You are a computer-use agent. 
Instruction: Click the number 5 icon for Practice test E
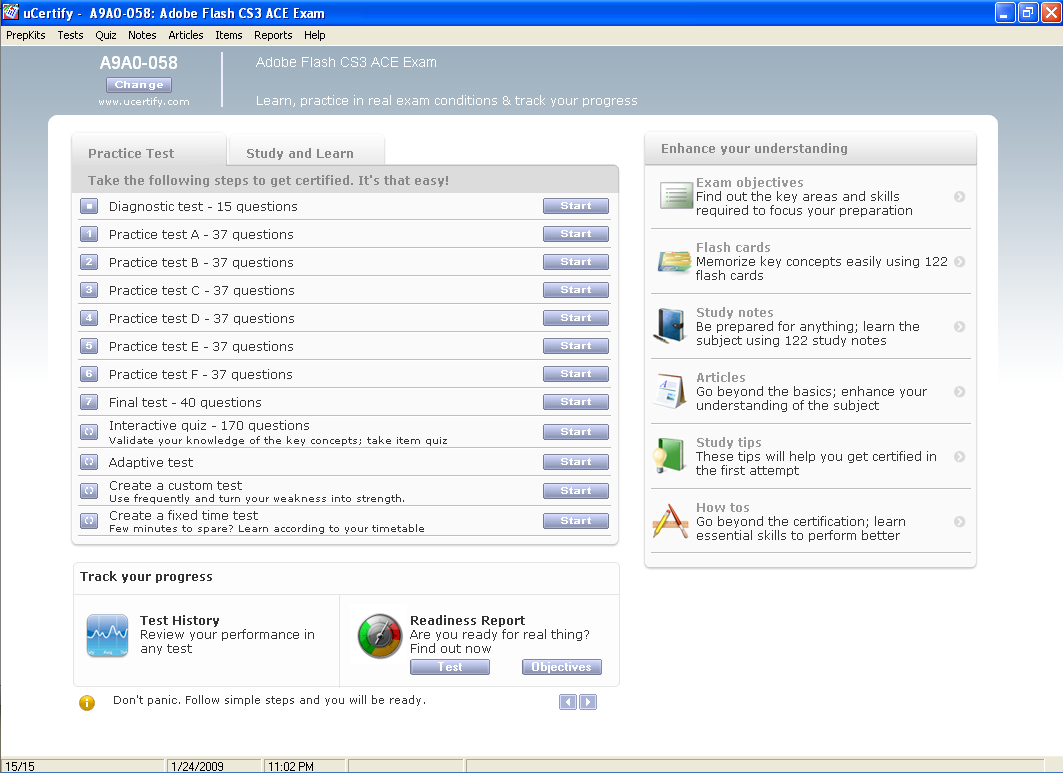[89, 346]
